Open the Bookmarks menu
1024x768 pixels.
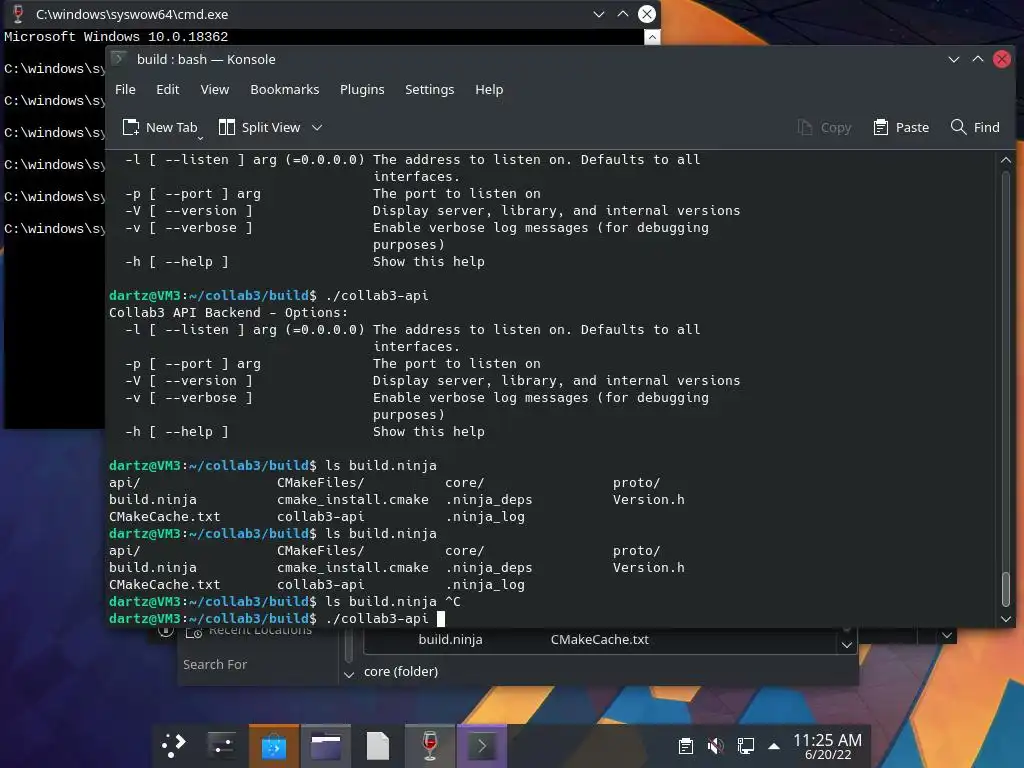click(285, 89)
